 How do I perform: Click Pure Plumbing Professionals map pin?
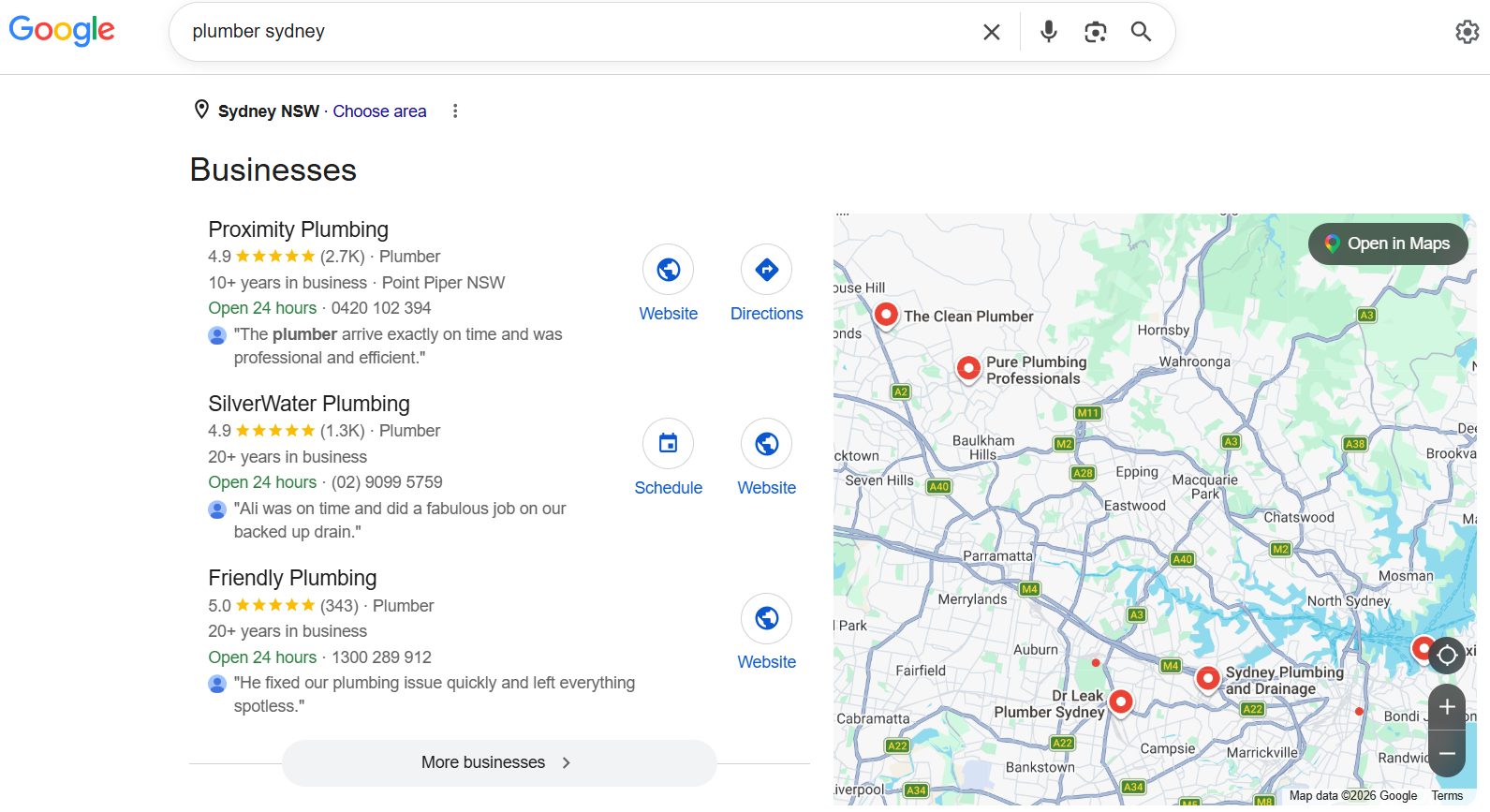click(968, 369)
